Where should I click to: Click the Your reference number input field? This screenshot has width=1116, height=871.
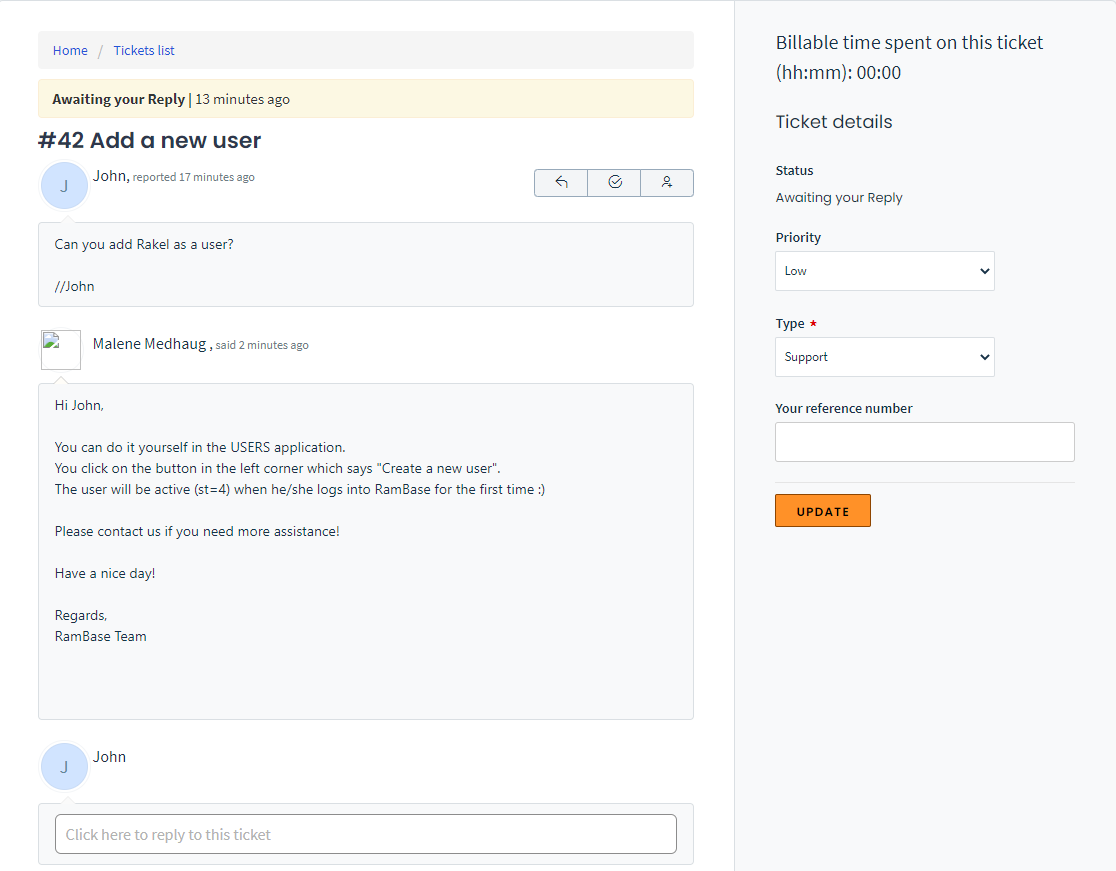click(x=924, y=441)
